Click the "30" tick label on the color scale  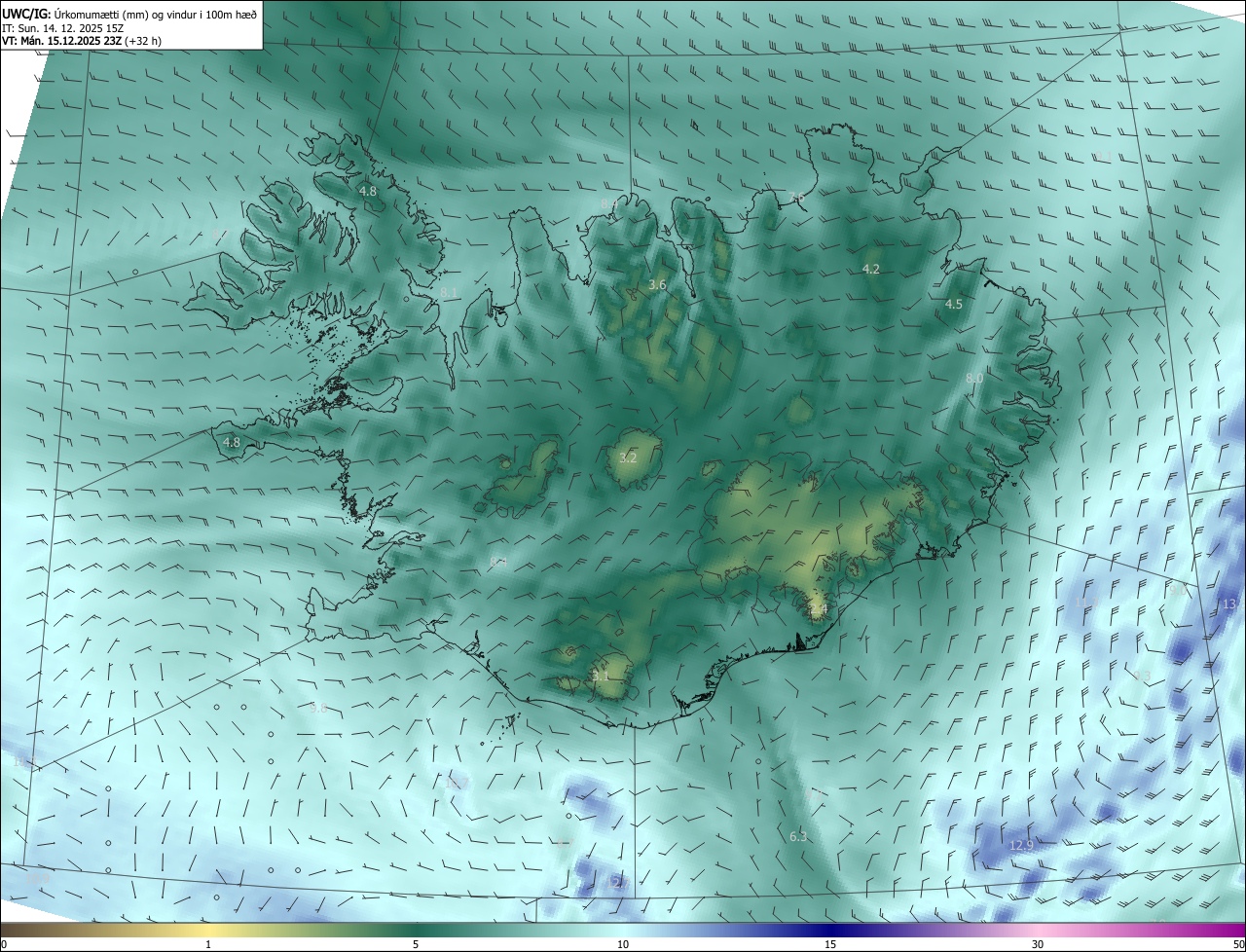pyautogui.click(x=1038, y=944)
